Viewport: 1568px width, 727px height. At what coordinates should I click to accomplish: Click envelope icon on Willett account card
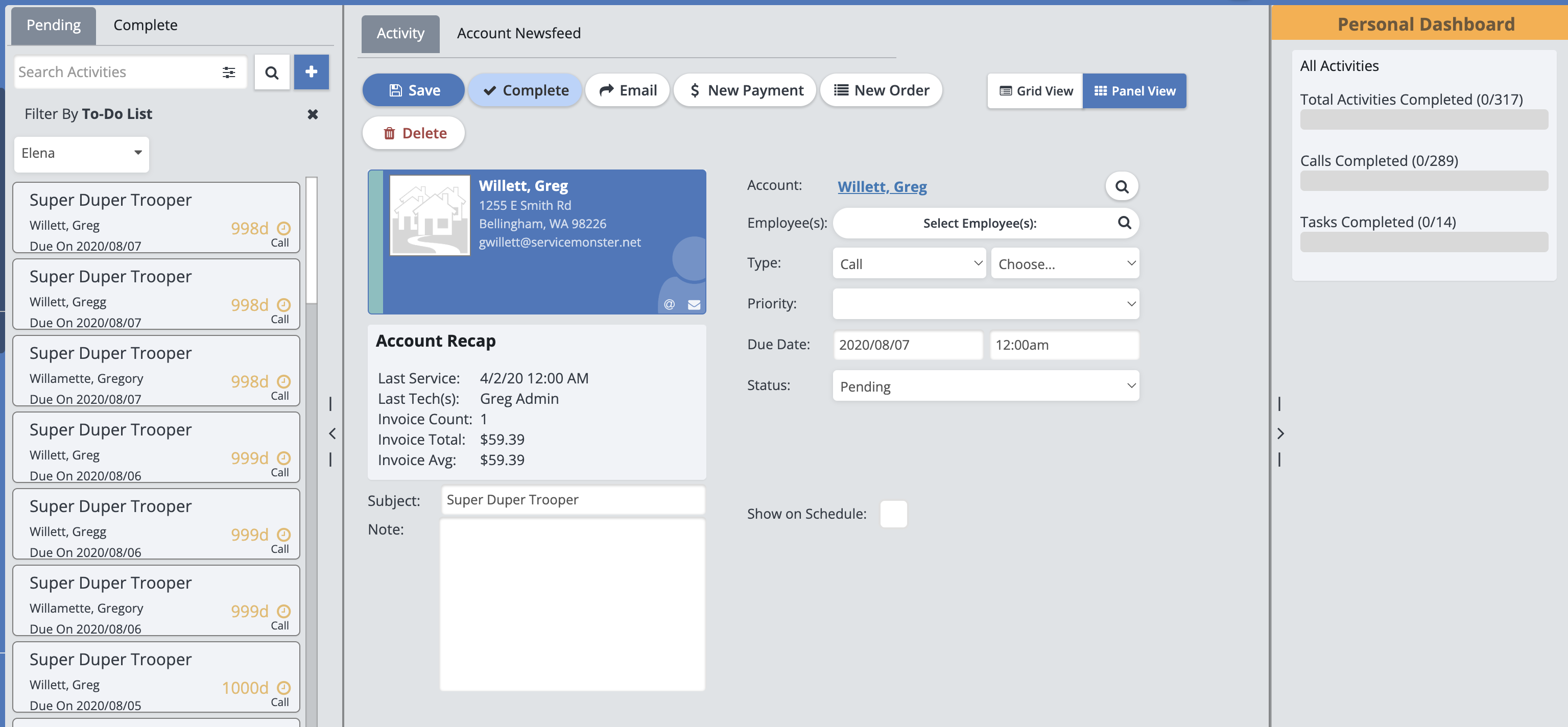(693, 305)
